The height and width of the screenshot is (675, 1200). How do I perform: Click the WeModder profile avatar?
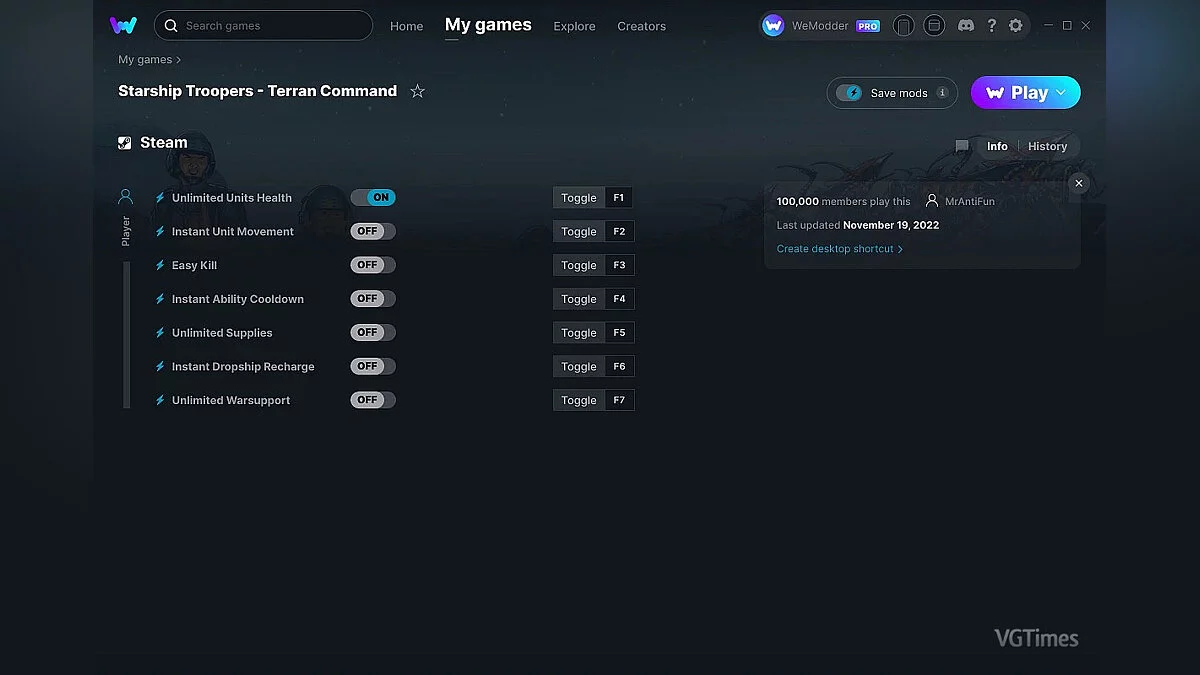(773, 26)
